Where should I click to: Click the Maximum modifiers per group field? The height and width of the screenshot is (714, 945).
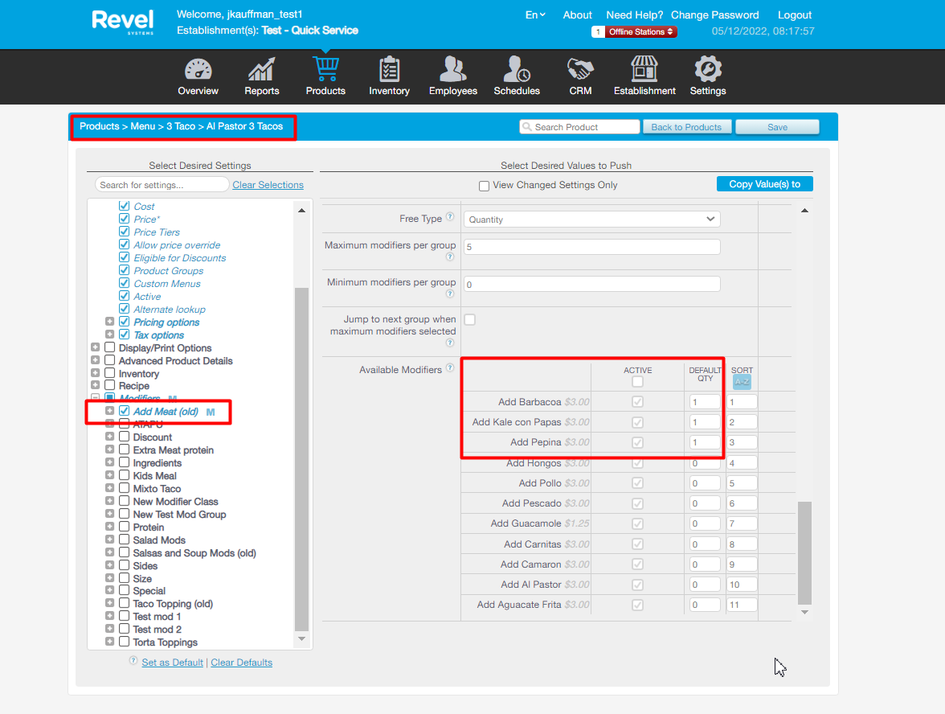(x=591, y=247)
